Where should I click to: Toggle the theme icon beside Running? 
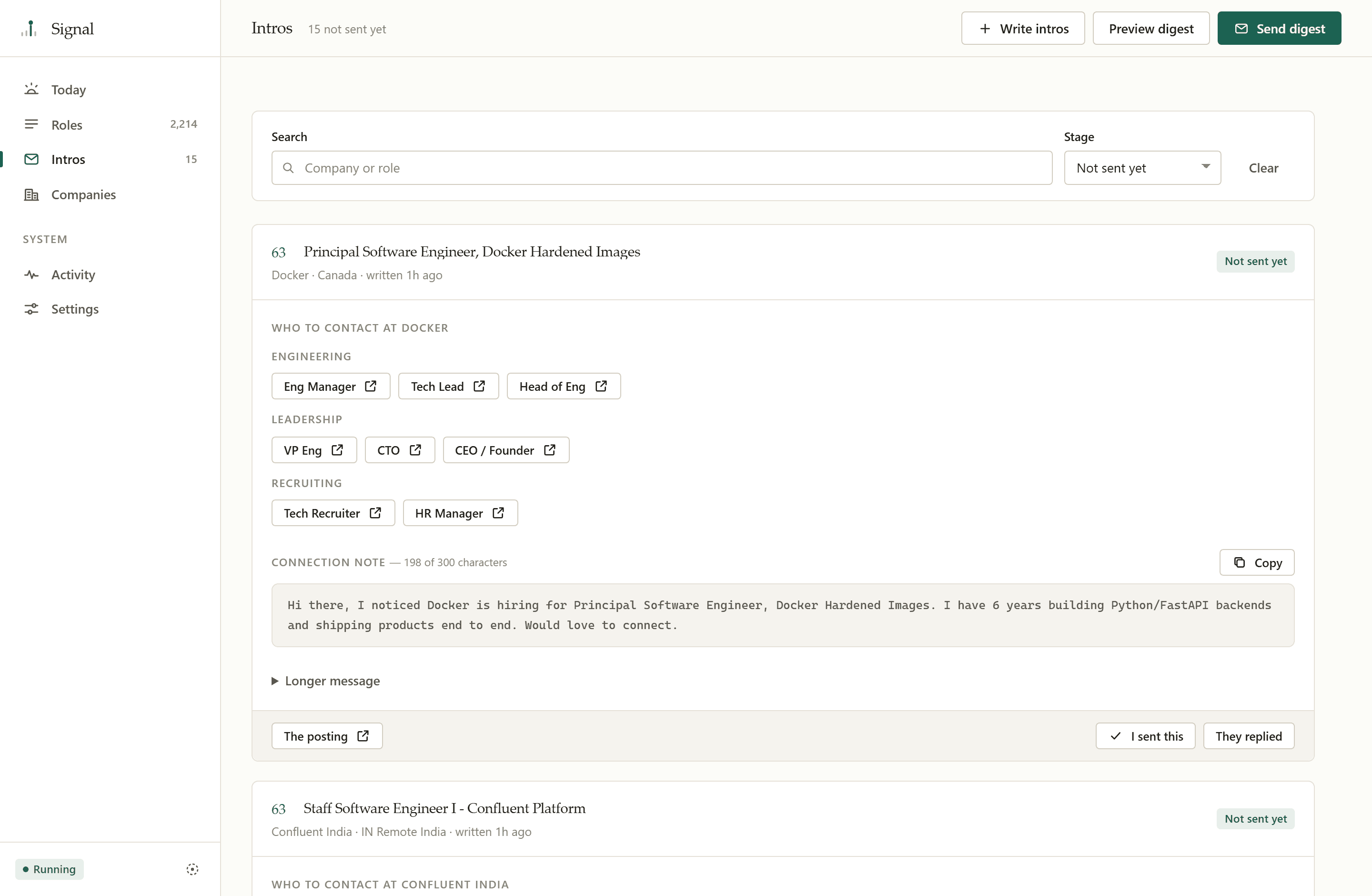point(192,869)
